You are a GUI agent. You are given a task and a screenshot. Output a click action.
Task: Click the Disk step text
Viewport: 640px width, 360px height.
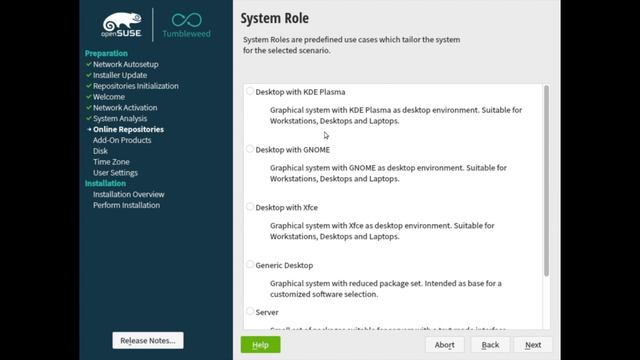coord(100,151)
